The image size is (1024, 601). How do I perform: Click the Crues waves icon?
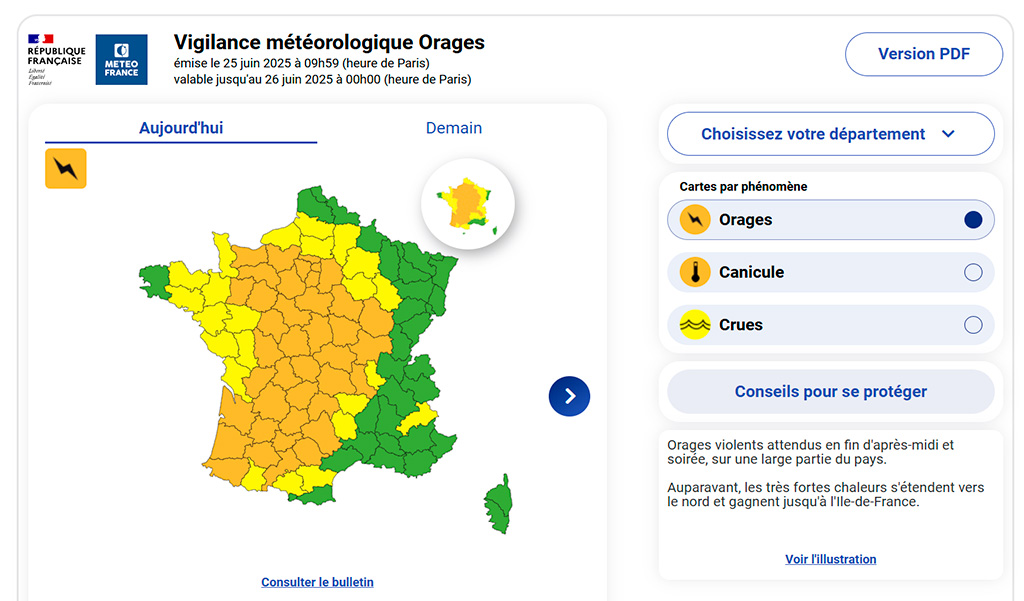coord(695,325)
